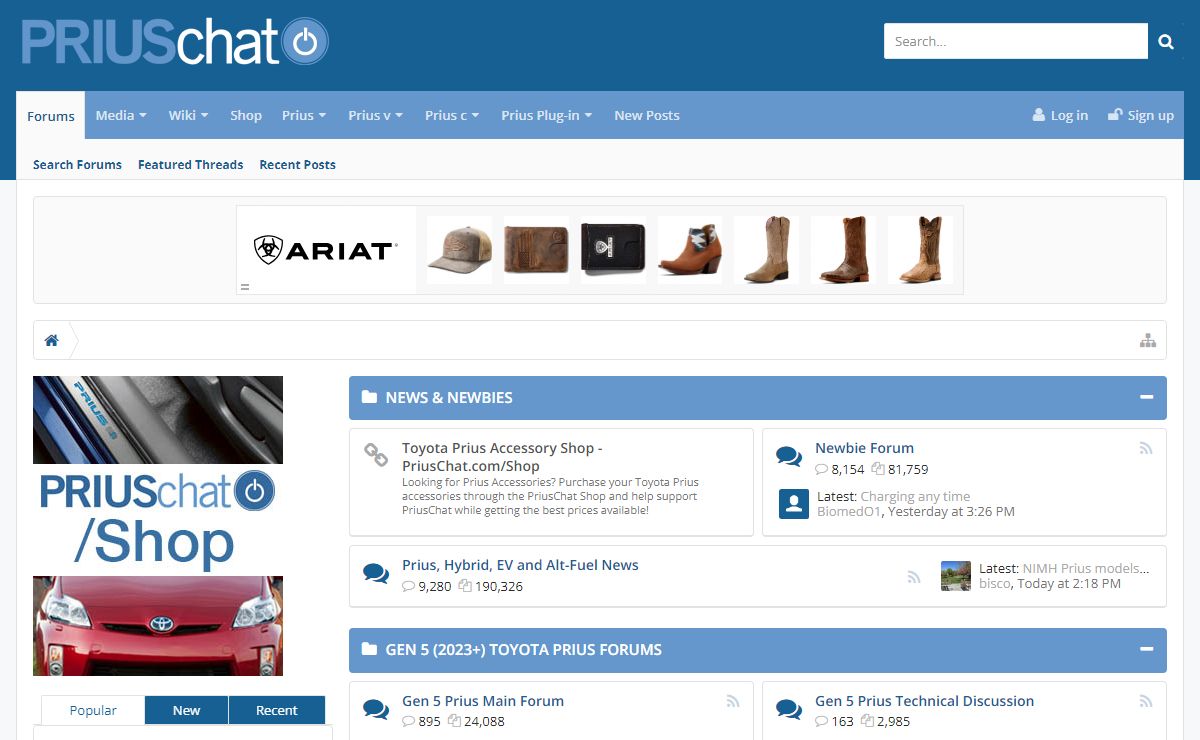The image size is (1200, 740).
Task: Select the Forums navigation tab
Action: click(x=51, y=116)
